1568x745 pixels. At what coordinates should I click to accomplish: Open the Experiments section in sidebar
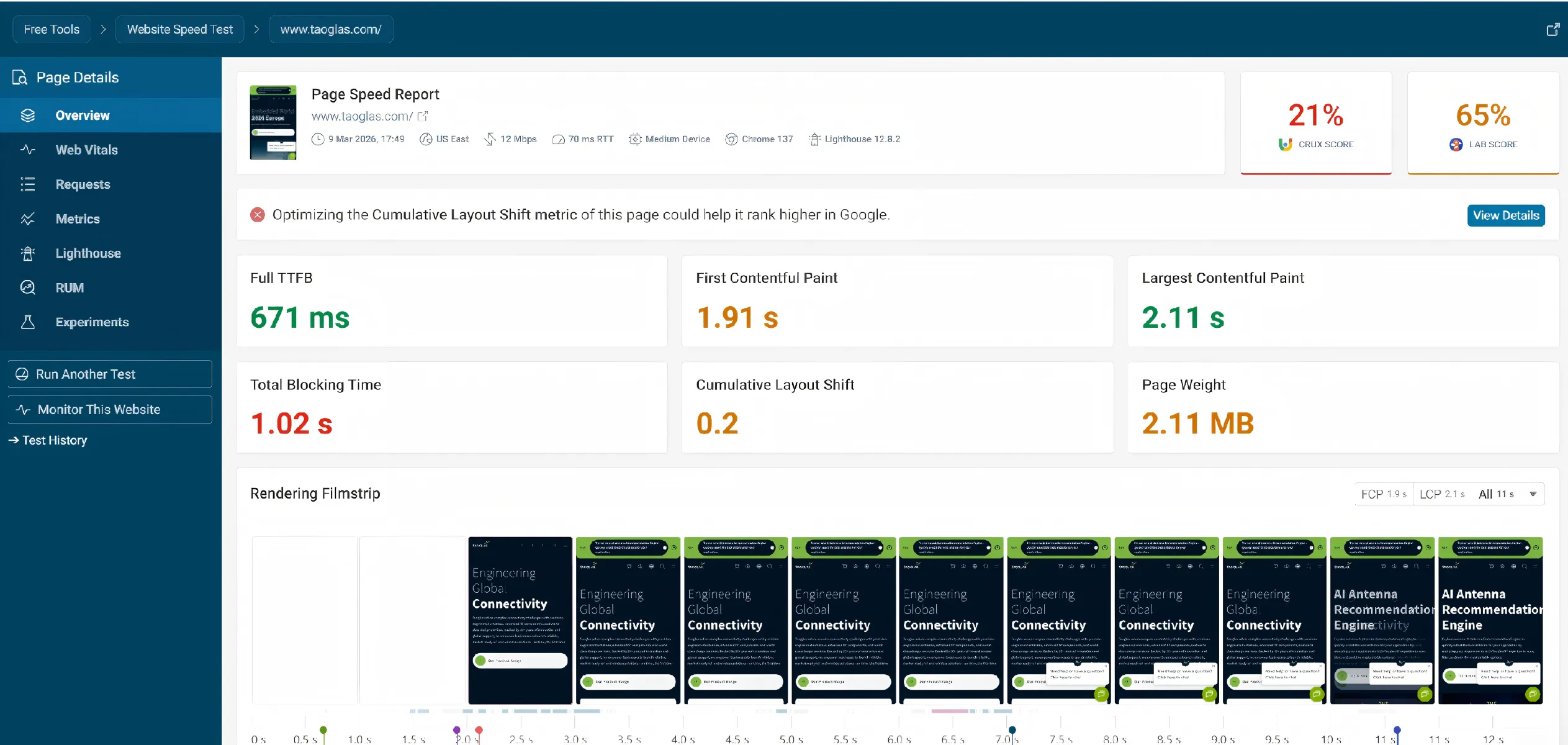pos(110,322)
